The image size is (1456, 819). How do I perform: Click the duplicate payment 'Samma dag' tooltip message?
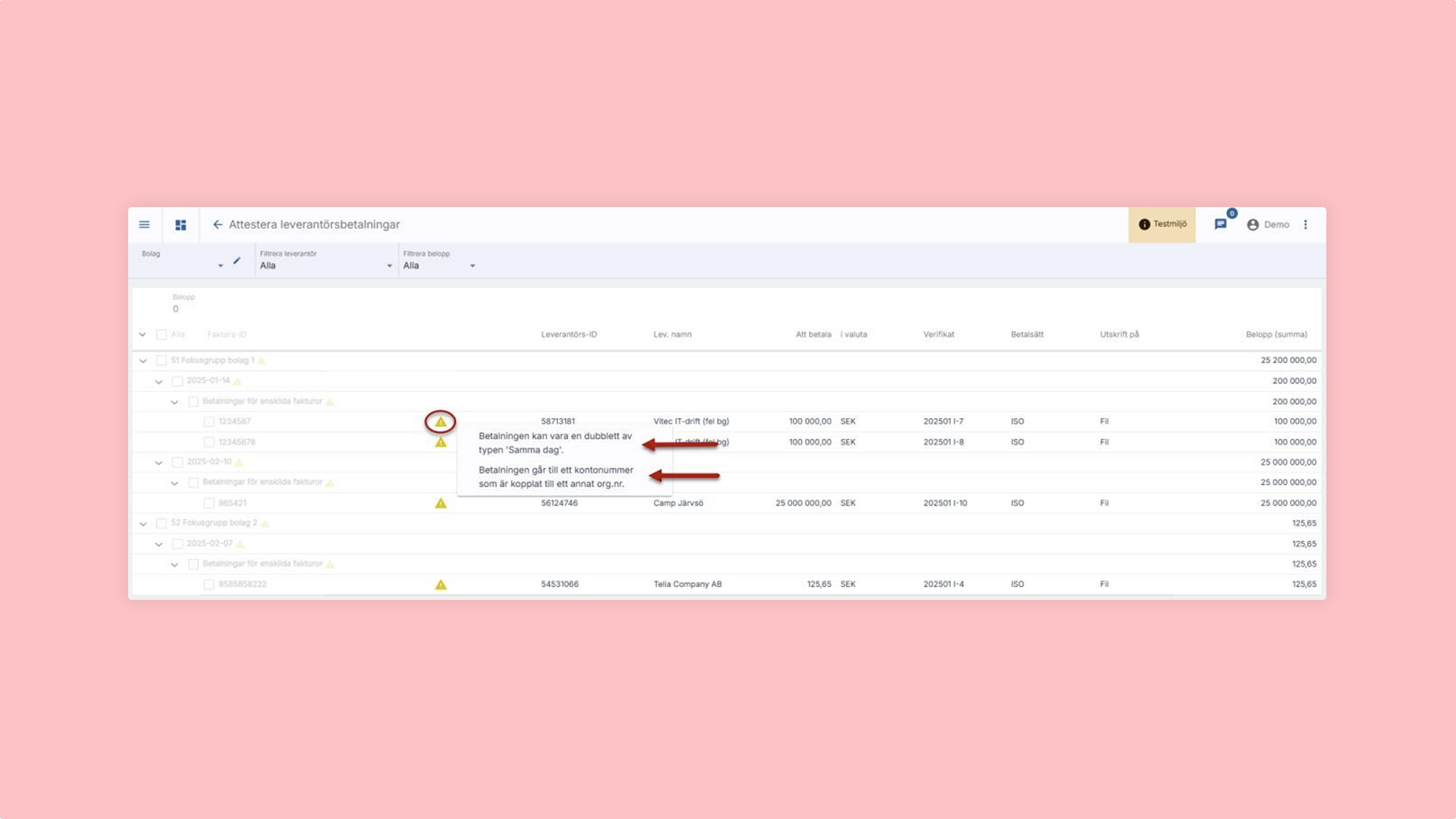click(x=555, y=443)
